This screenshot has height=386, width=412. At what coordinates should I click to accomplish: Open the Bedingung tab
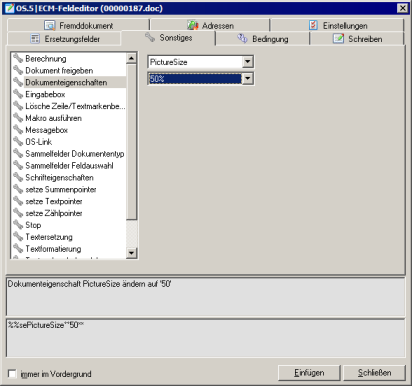click(x=262, y=39)
